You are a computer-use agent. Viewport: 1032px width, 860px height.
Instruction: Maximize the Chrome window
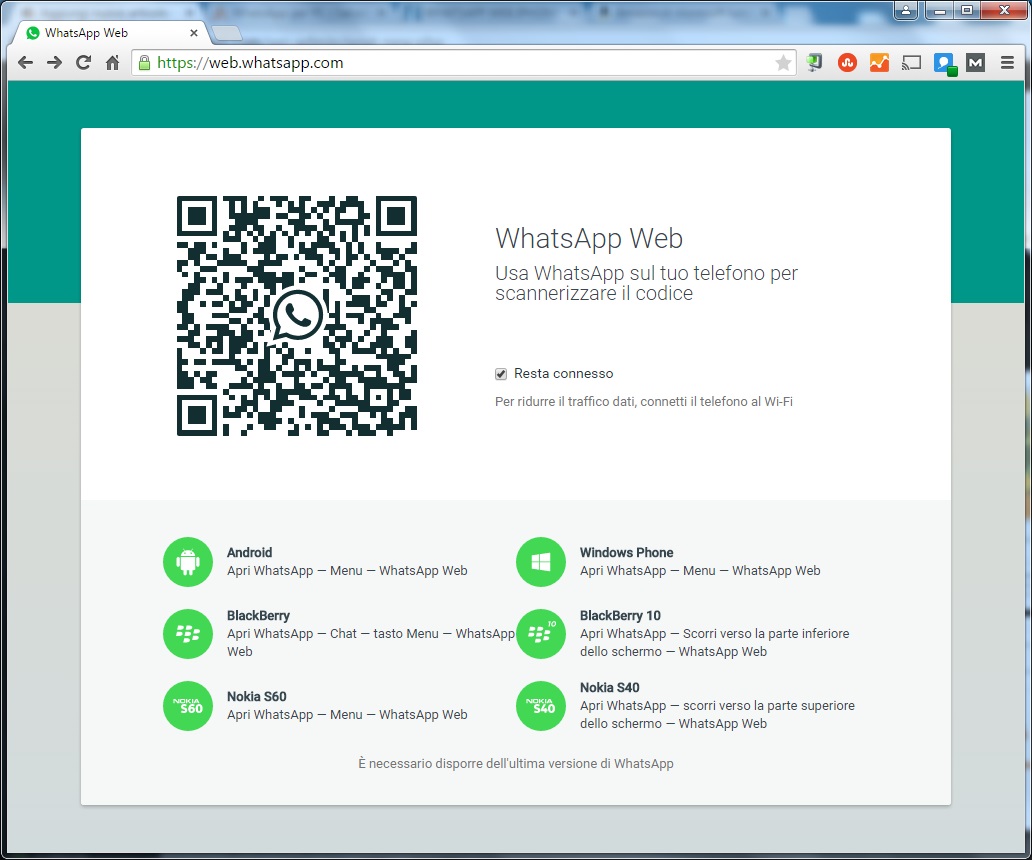coord(967,11)
